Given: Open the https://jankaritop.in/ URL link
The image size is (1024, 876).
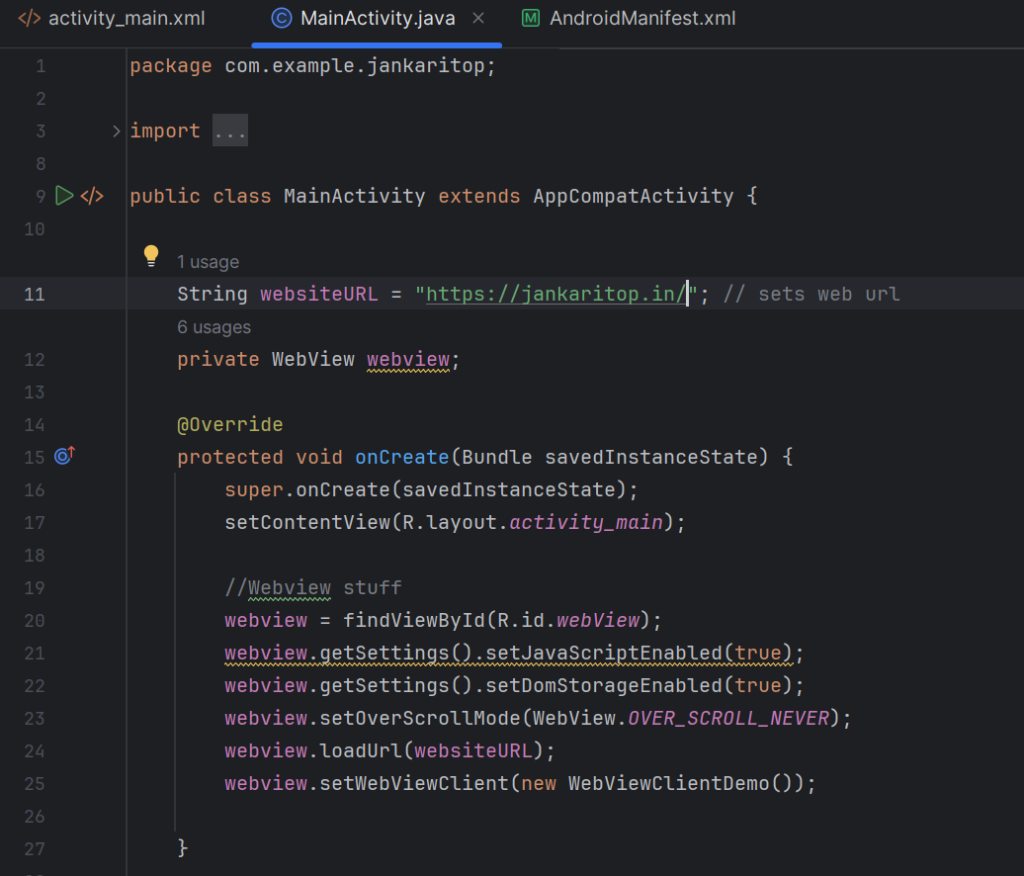Looking at the screenshot, I should point(556,294).
